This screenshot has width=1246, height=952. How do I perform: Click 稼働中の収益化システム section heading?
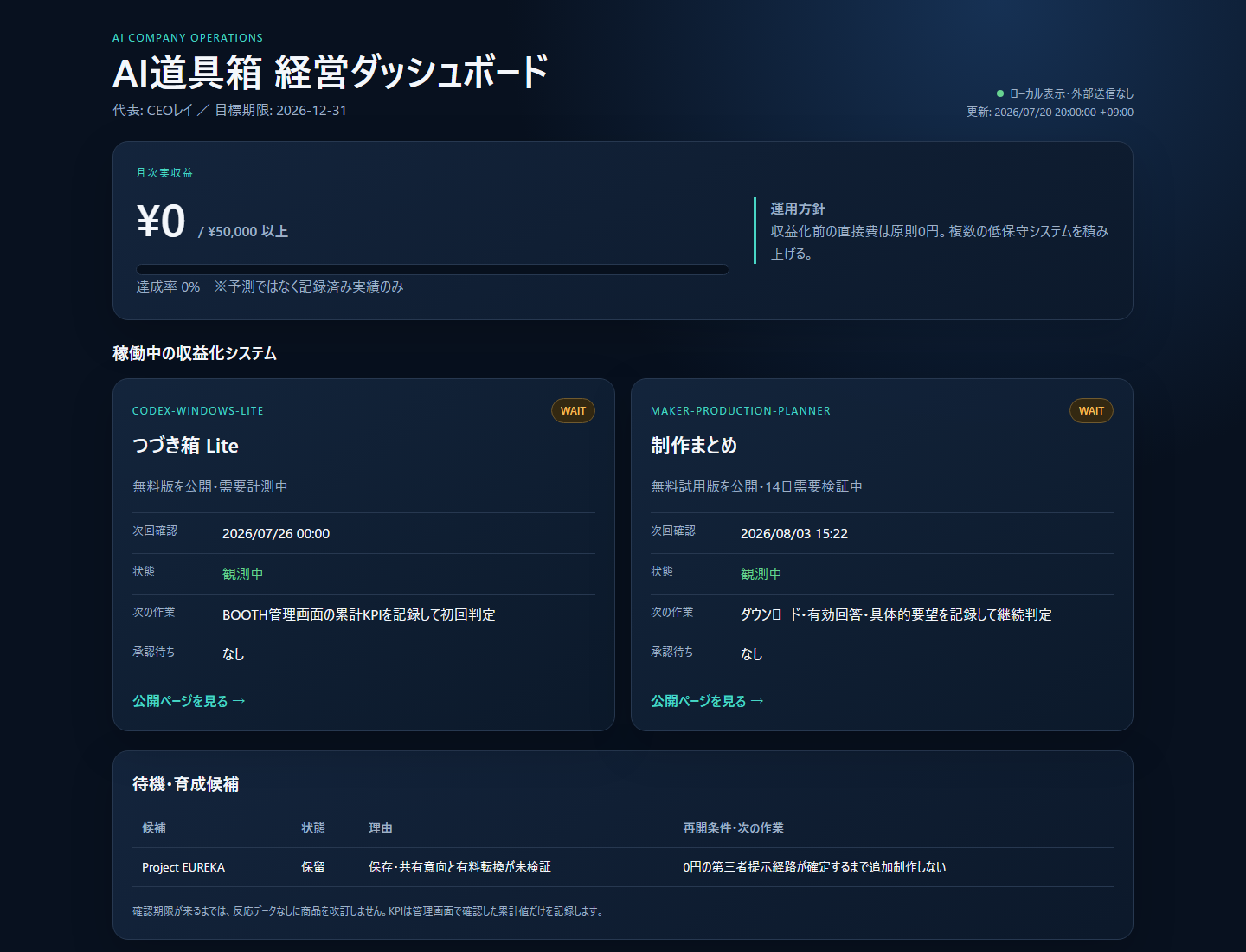(x=195, y=353)
